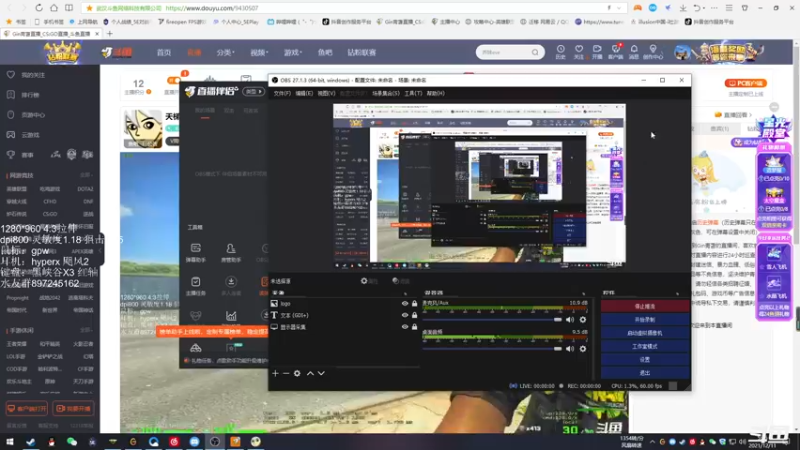Open the OBS 编辑(E) menu
The height and width of the screenshot is (450, 800).
point(304,93)
